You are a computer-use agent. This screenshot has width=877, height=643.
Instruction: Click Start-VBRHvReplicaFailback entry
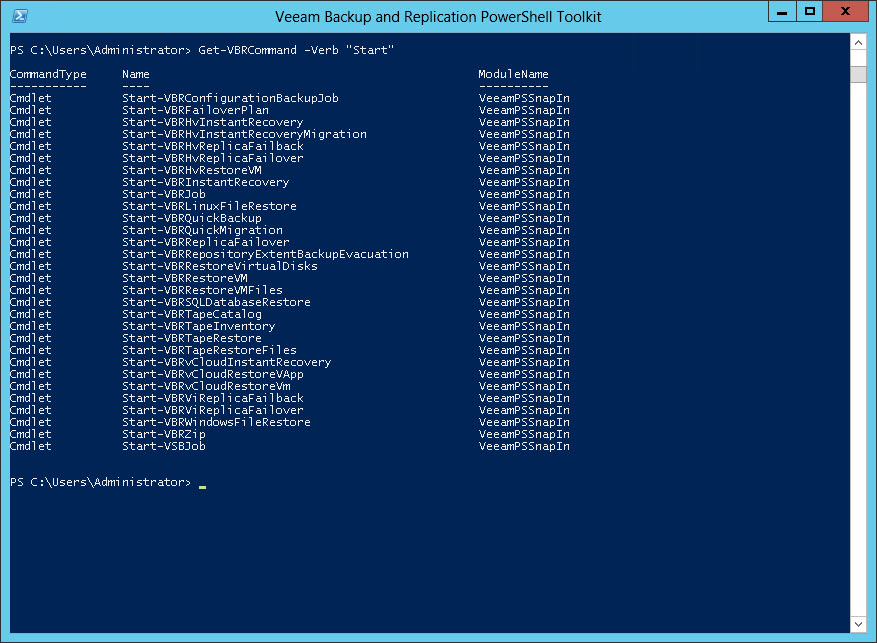(213, 146)
